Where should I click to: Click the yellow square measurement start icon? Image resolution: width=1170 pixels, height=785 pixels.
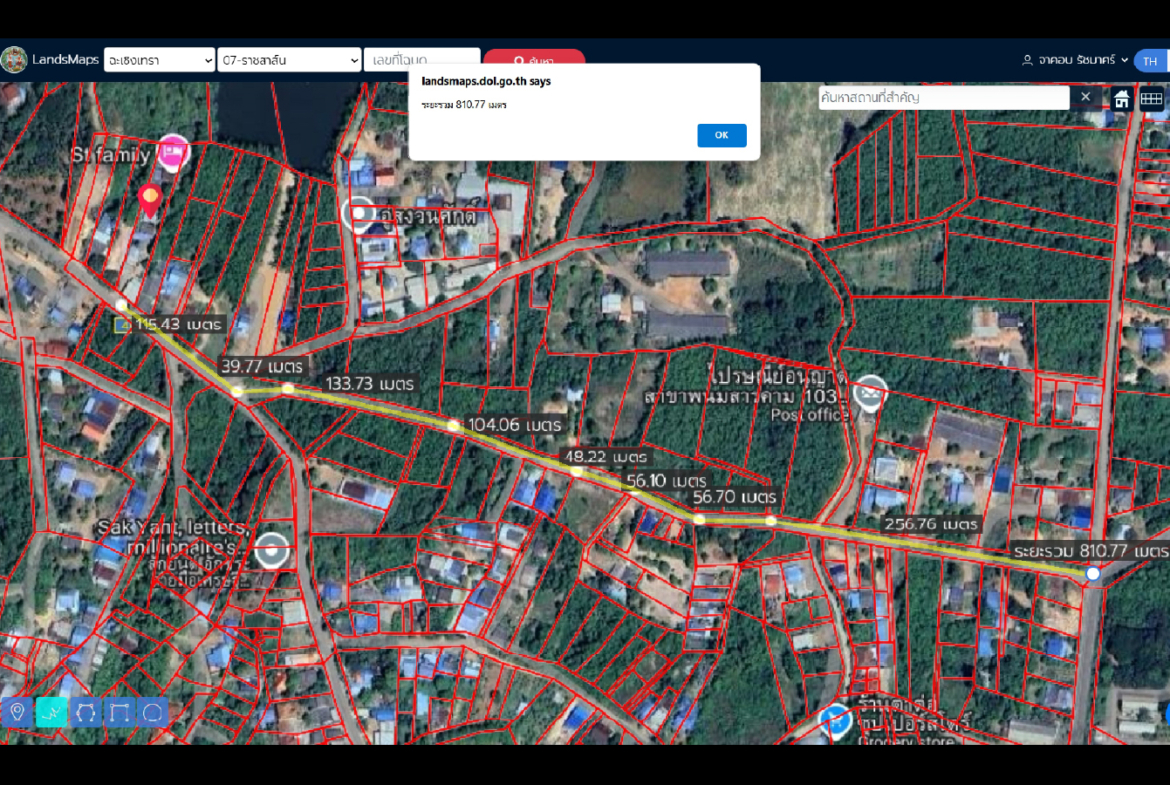[x=122, y=325]
